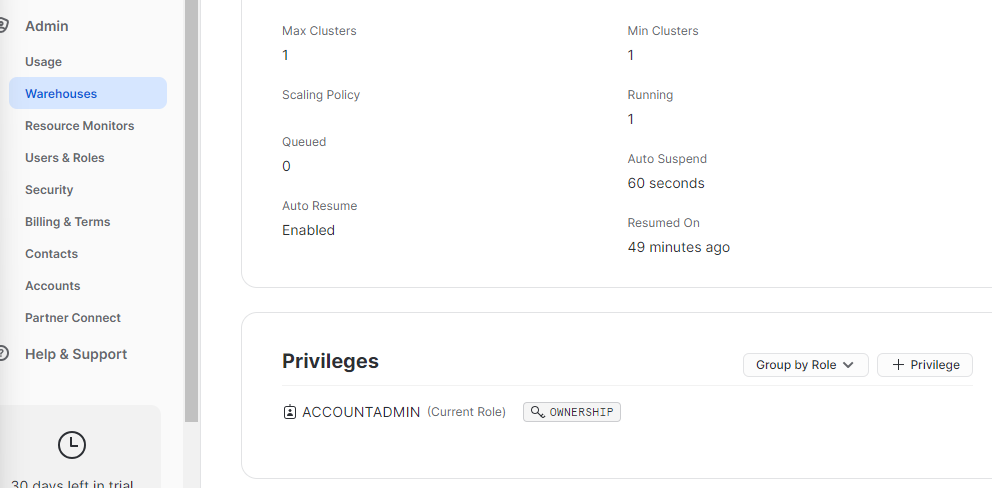Open Billing & Terms
Screen dimensions: 992x488
[68, 222]
